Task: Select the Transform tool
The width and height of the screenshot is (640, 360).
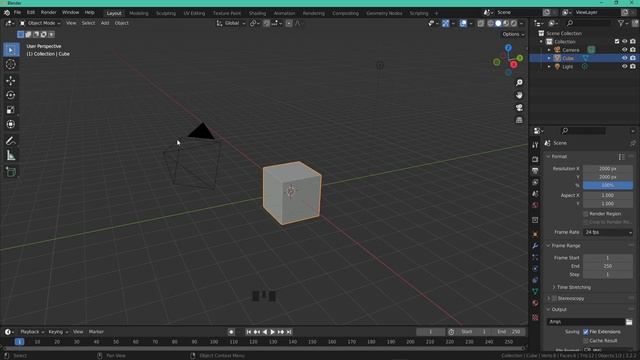Action: tap(11, 124)
